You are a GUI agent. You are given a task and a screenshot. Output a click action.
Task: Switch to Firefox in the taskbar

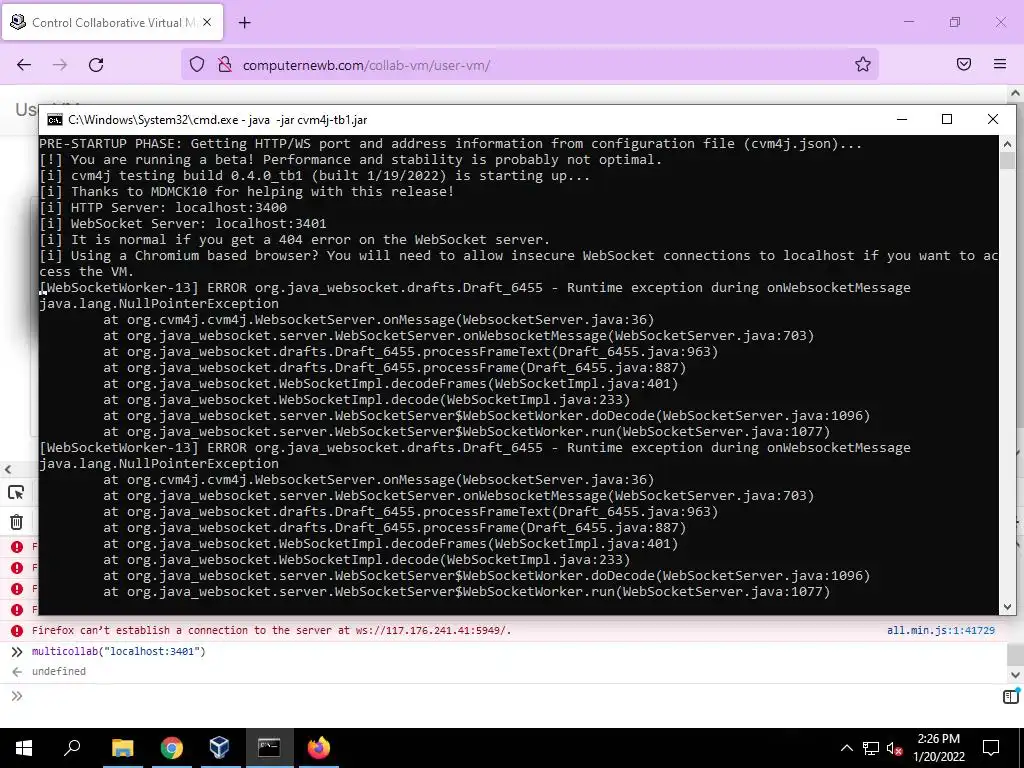tap(319, 748)
